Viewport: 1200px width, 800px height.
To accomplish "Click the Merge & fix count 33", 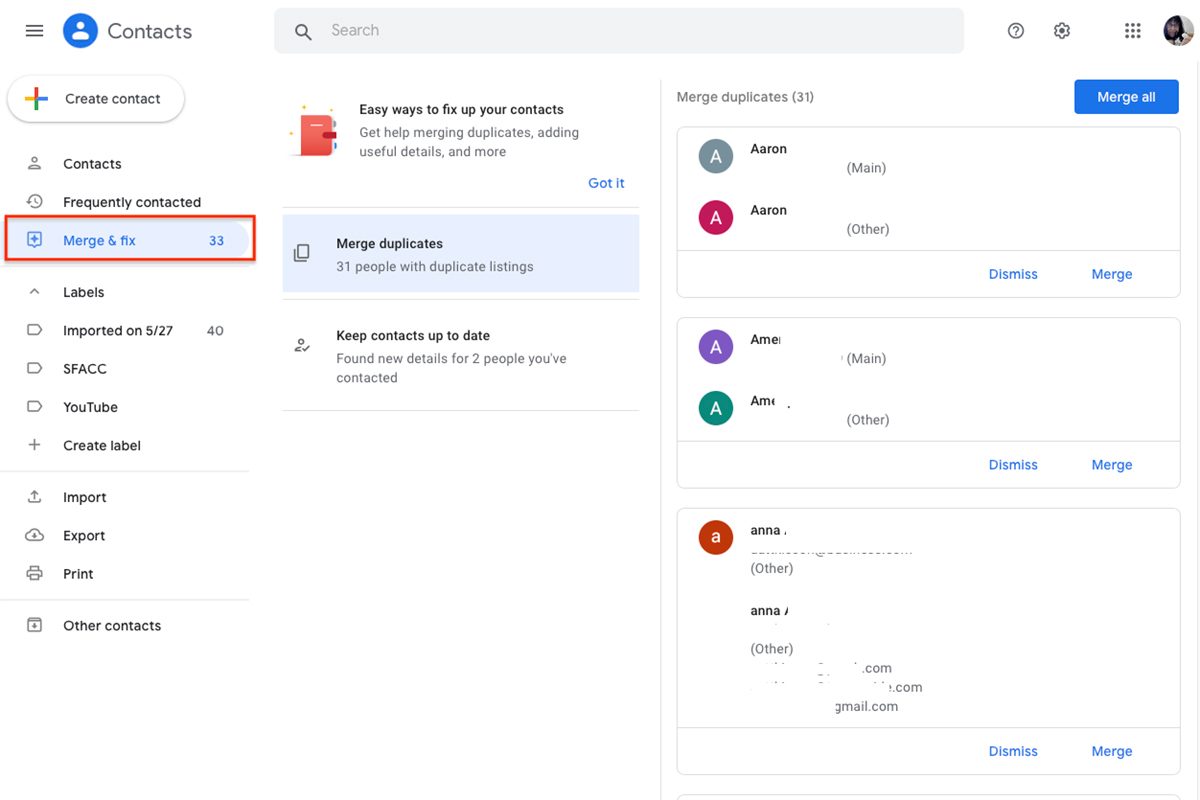I will 216,240.
